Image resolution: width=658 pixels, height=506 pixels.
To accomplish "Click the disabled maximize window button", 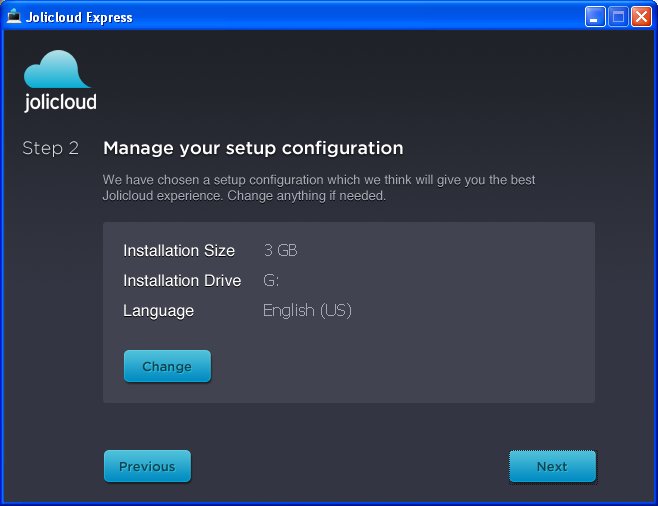I will 618,17.
